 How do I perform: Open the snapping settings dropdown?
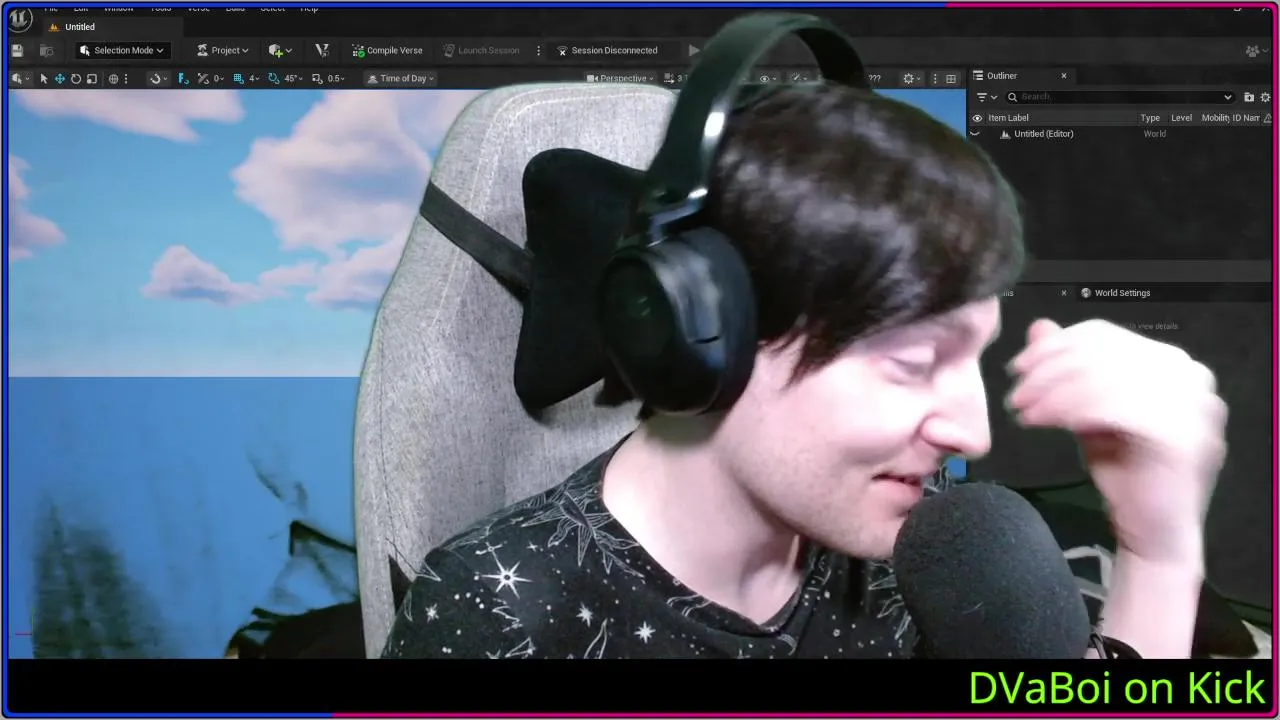point(157,78)
